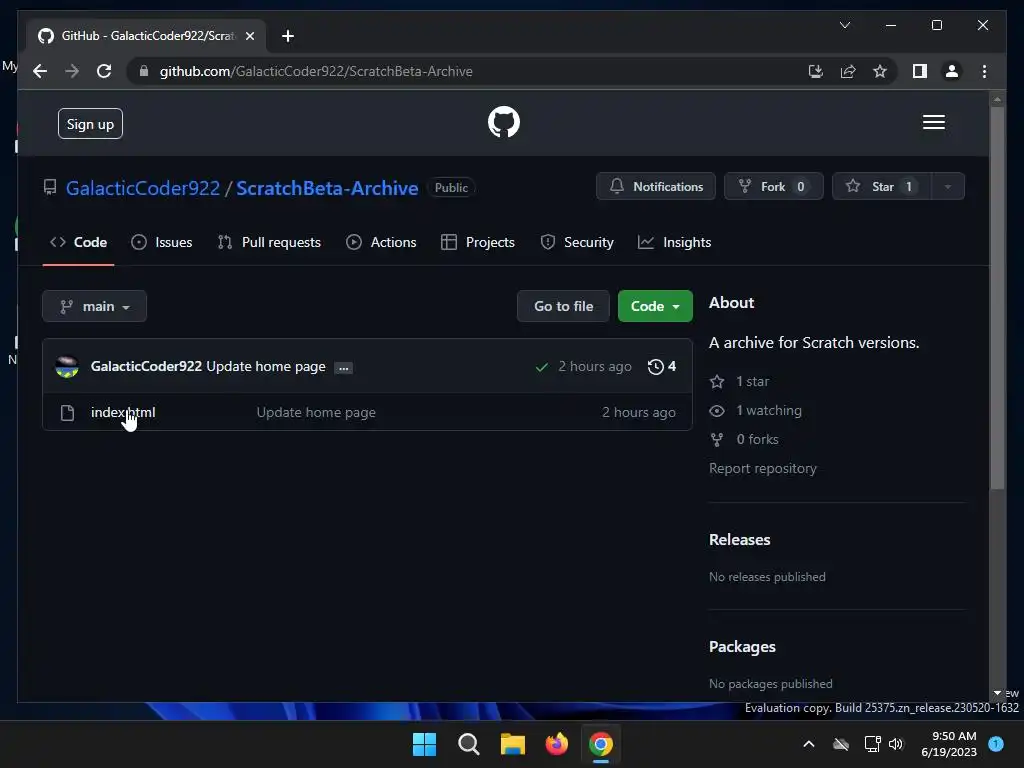
Task: Open the 0 forks link
Action: (x=744, y=440)
